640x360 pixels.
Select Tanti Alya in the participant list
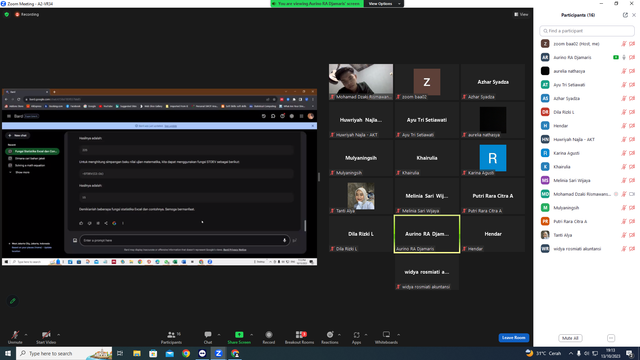[x=587, y=235]
